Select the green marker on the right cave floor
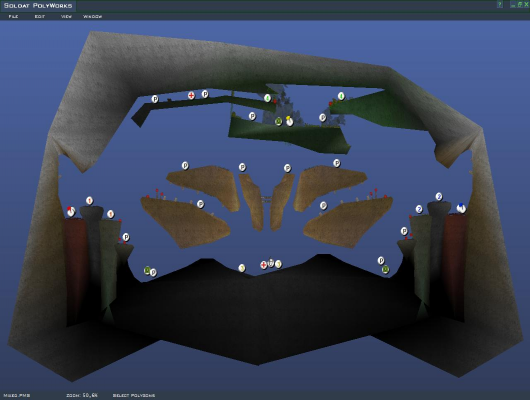Viewport: 530px width, 400px height. click(385, 269)
